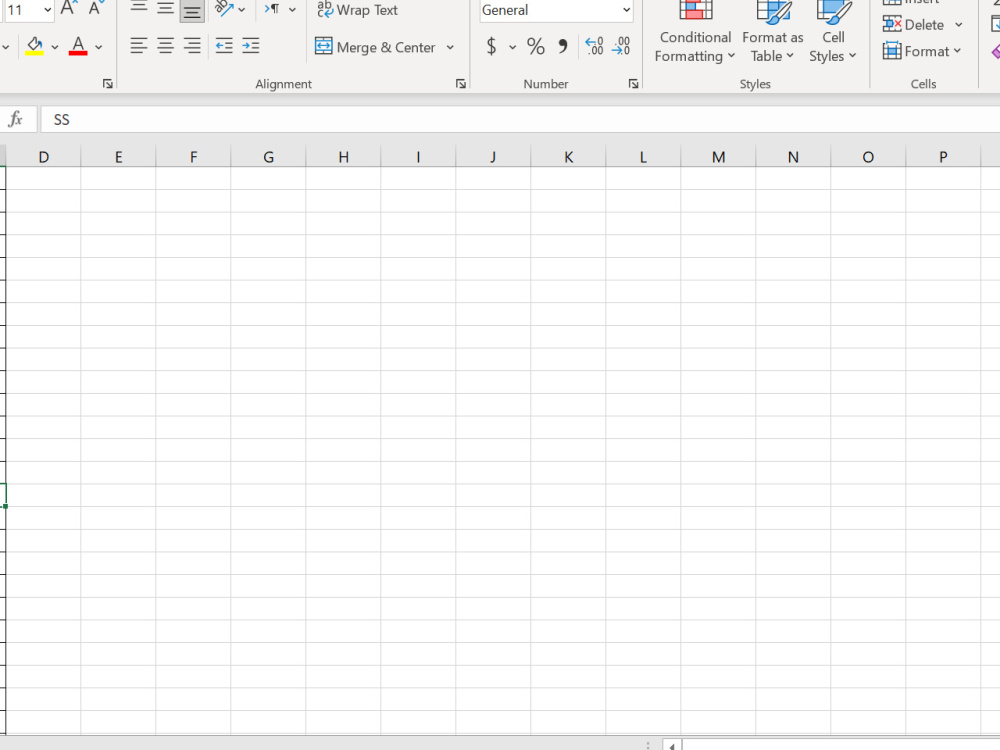Select the column L header
The height and width of the screenshot is (750, 1000).
pos(643,157)
